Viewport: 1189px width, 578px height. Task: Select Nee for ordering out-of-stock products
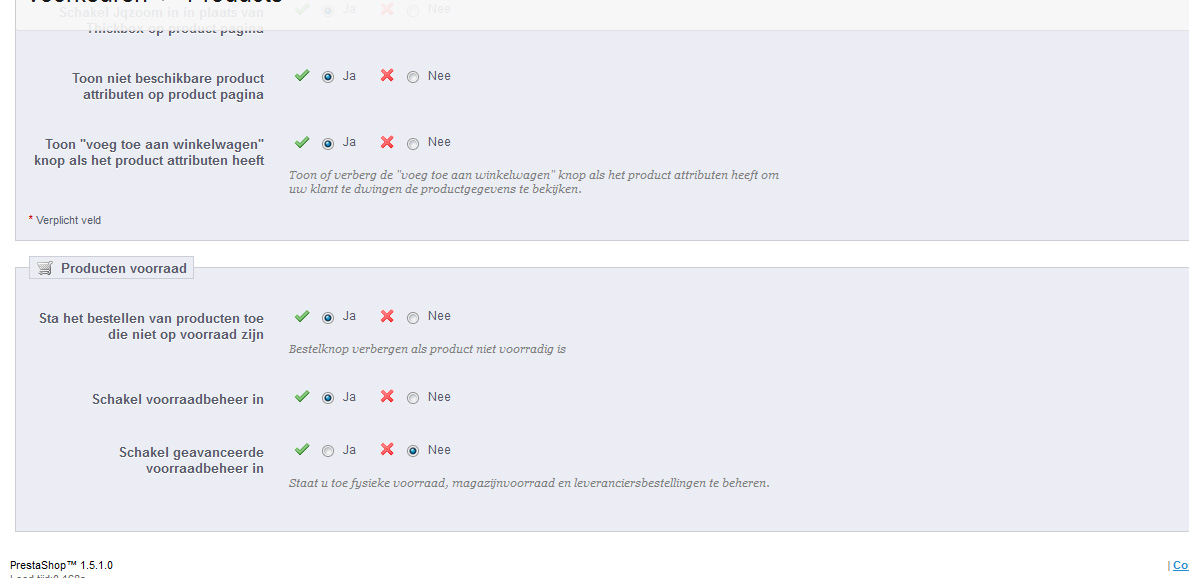pyautogui.click(x=413, y=318)
